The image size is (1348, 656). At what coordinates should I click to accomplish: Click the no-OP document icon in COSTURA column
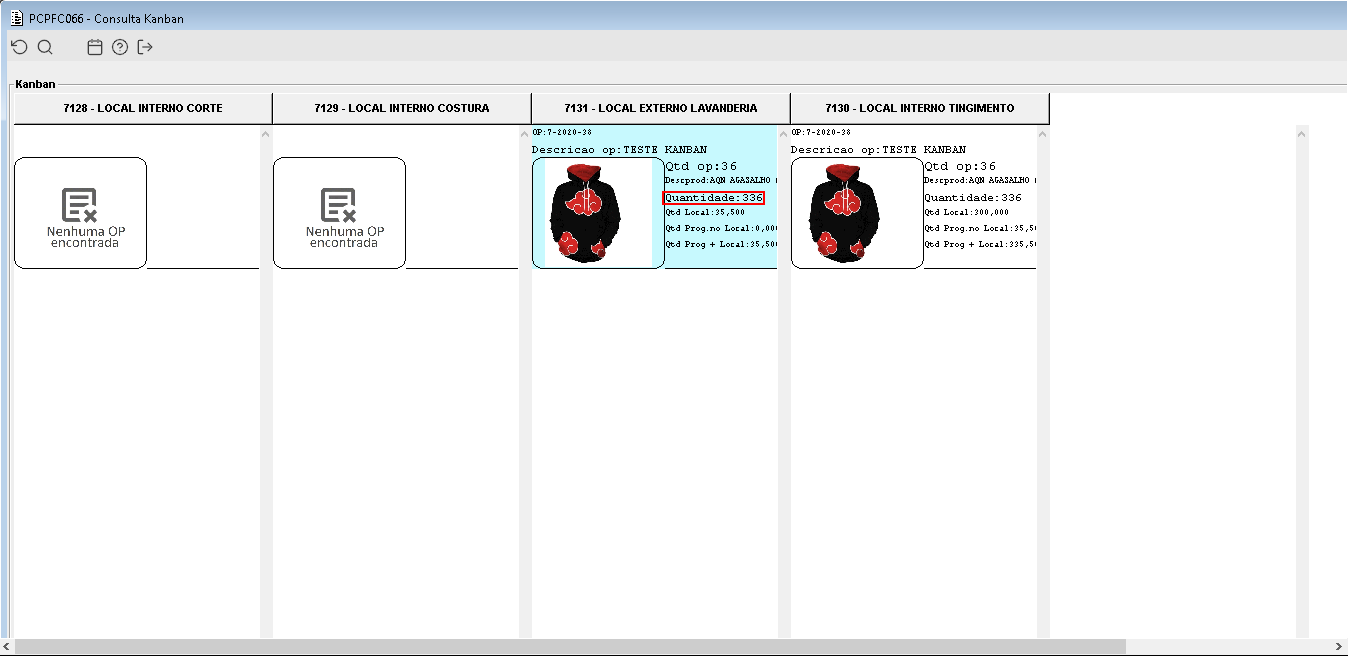click(x=338, y=205)
